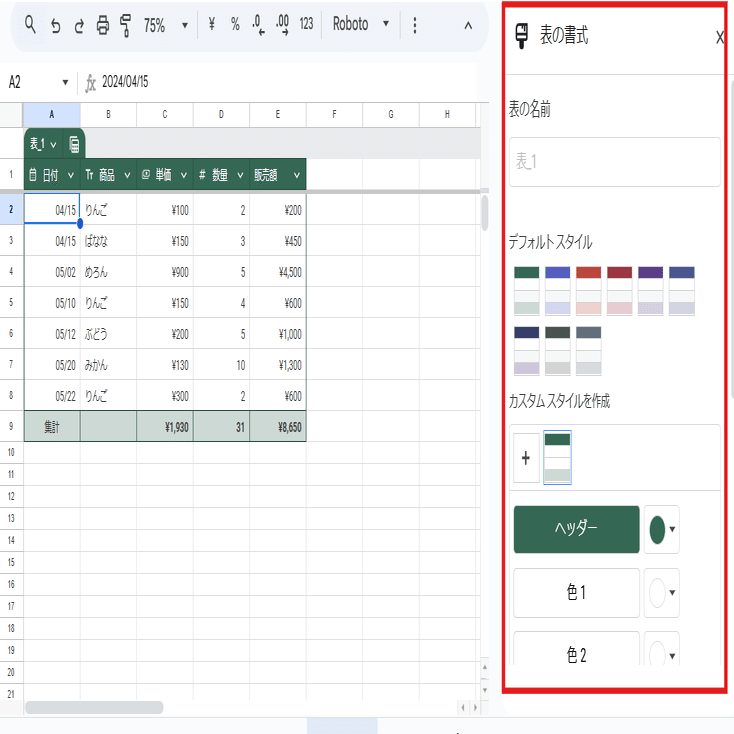Click the undo arrow icon
The width and height of the screenshot is (734, 734).
pyautogui.click(x=55, y=26)
